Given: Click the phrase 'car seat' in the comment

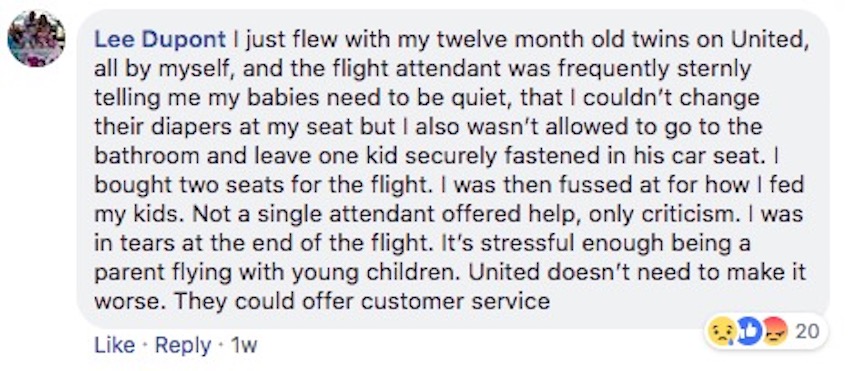Looking at the screenshot, I should 709,157.
